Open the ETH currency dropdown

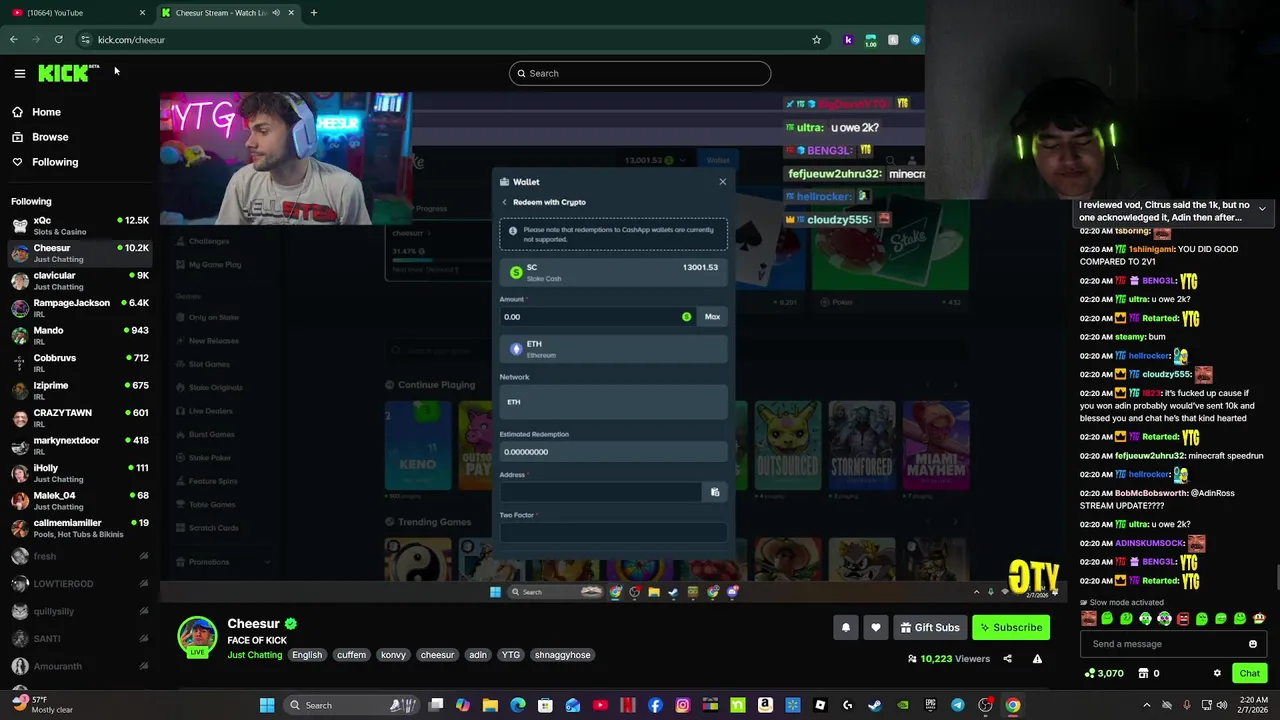coord(613,349)
